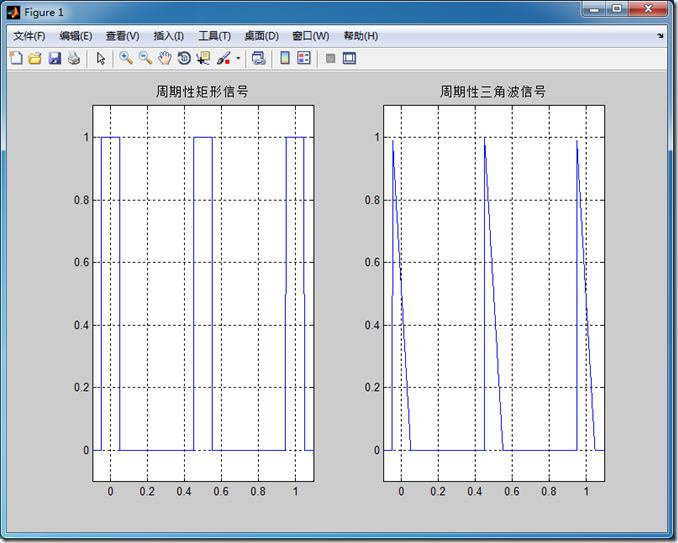
Task: Click inside the triangular wave plot axes
Action: (494, 293)
